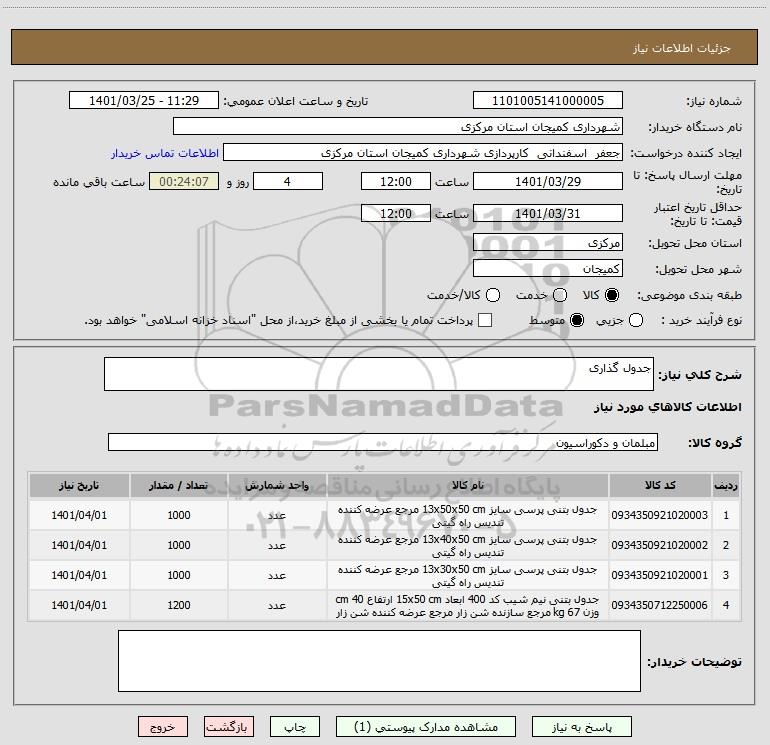Click quantity 1200 in row 4
Screen dimensions: 770x745
(x=179, y=605)
